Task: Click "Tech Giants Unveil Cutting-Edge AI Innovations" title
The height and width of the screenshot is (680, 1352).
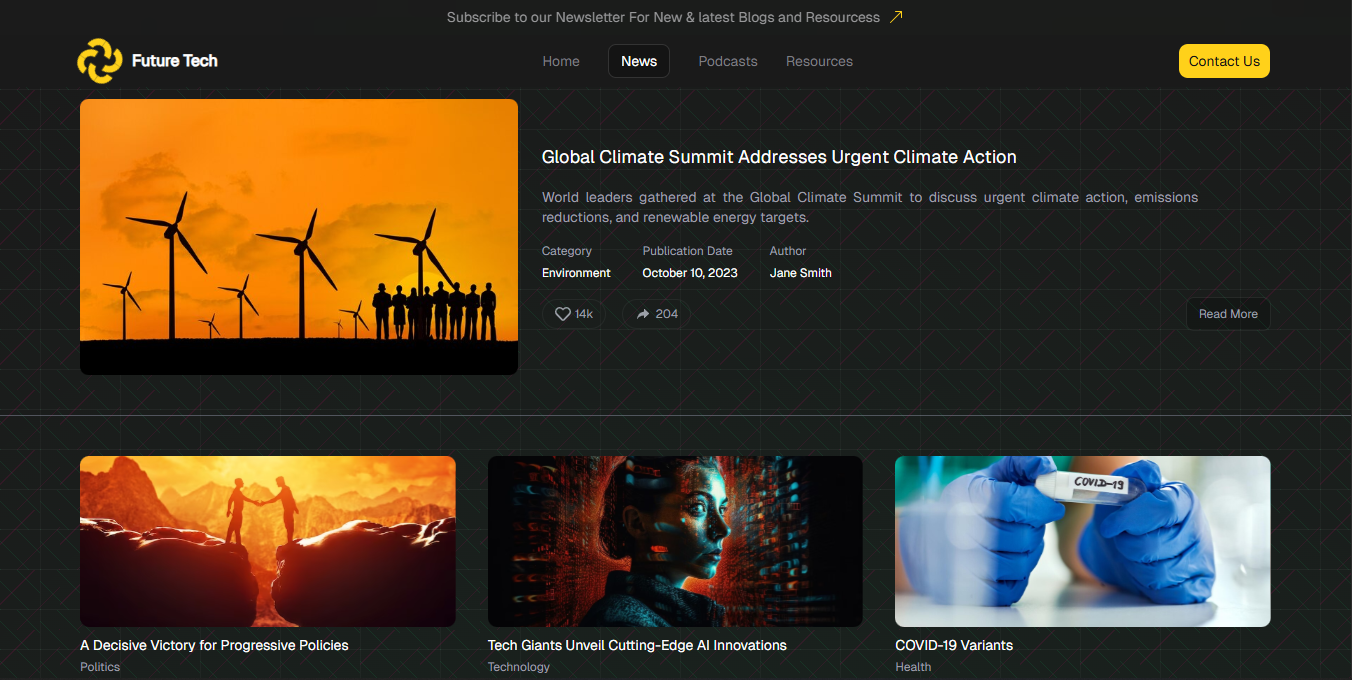Action: [637, 645]
